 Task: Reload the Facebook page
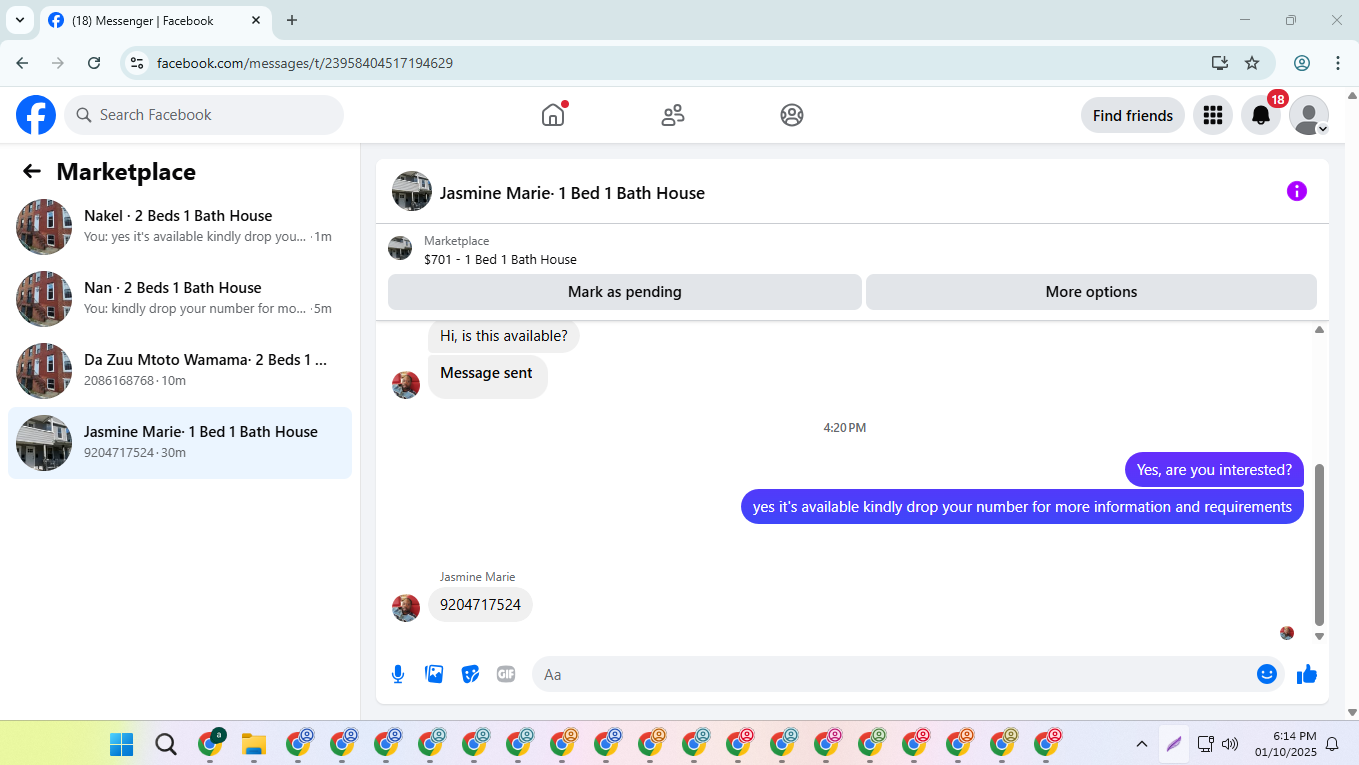(94, 63)
